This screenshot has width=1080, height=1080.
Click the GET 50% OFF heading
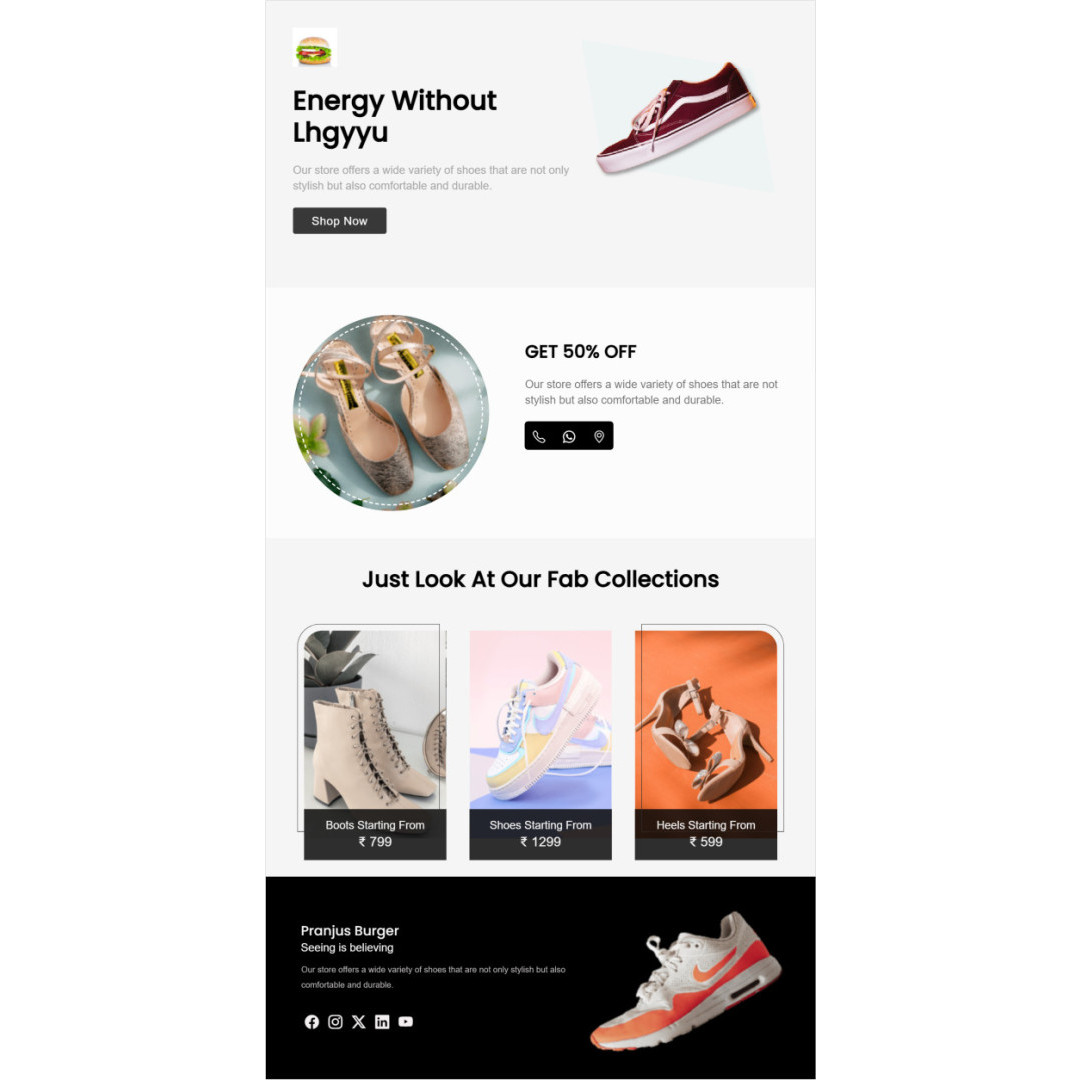(x=581, y=352)
